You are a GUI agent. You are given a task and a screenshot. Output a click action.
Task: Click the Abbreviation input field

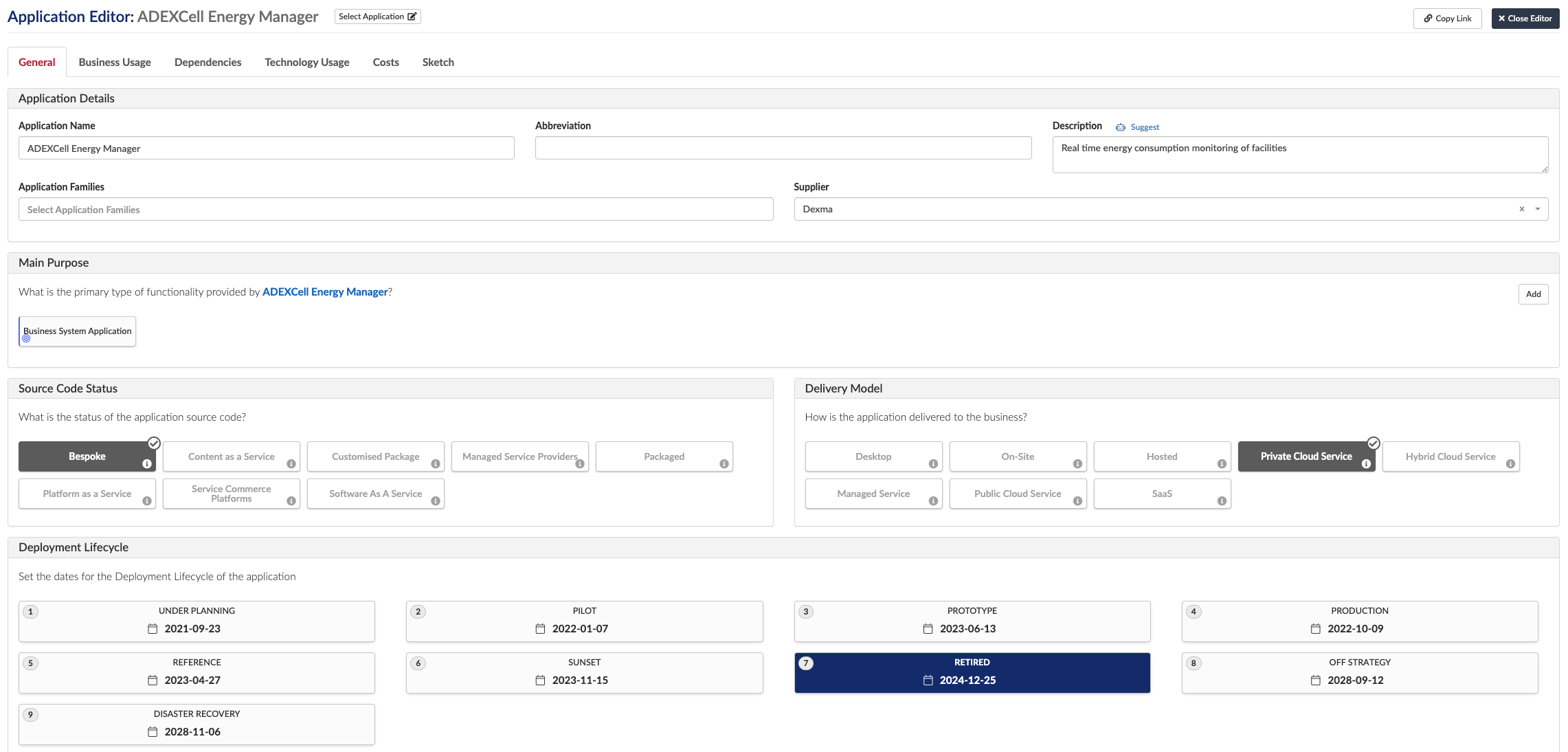[x=783, y=148]
